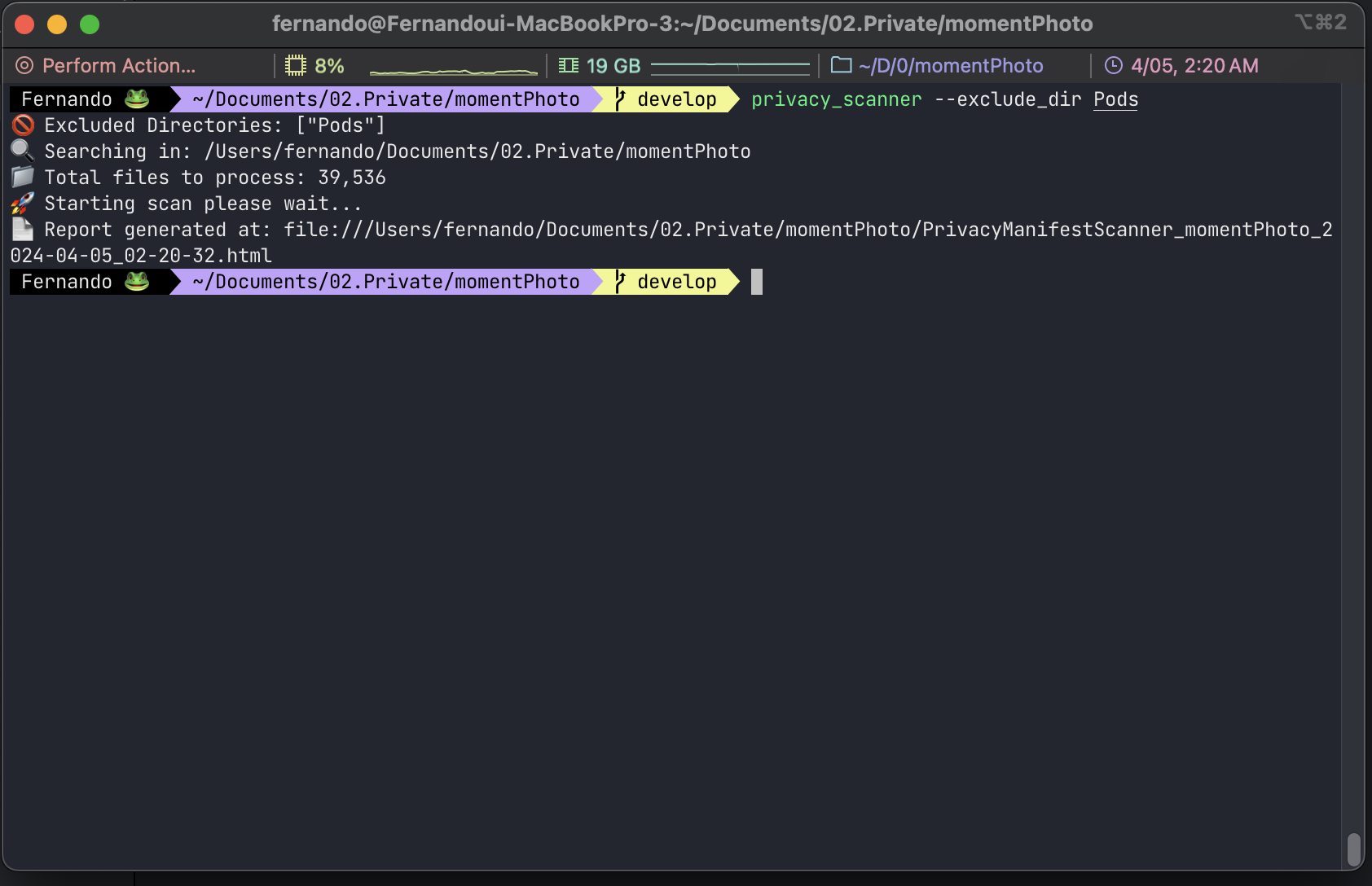This screenshot has width=1372, height=886.
Task: Click the rocket emoji on Starting scan line
Action: click(x=23, y=203)
